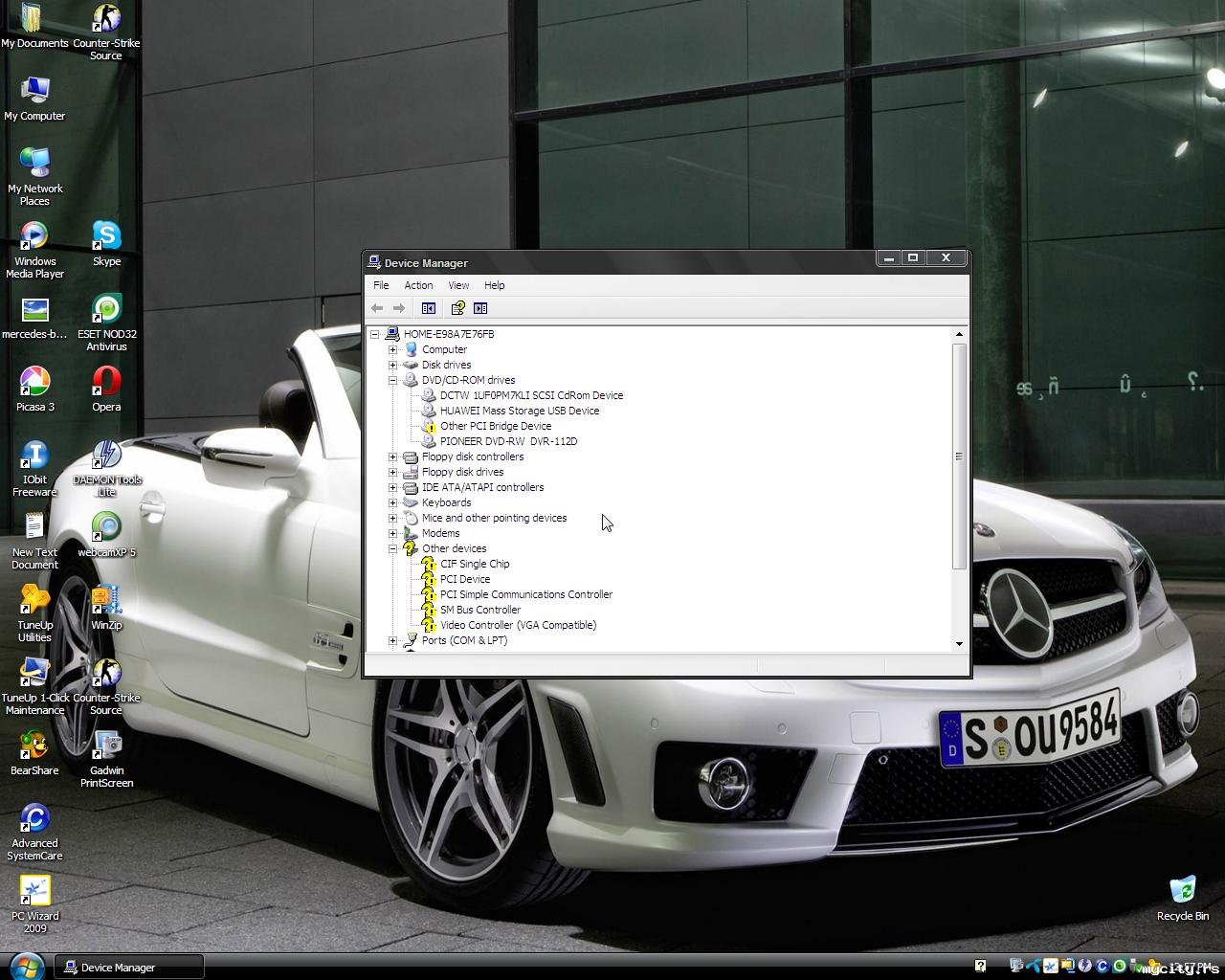Select Advanced SystemCare desktop shortcut
The width and height of the screenshot is (1225, 980).
[34, 832]
